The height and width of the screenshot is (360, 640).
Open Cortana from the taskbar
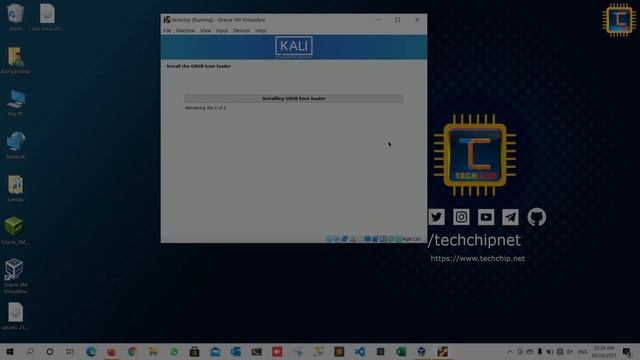click(x=50, y=351)
